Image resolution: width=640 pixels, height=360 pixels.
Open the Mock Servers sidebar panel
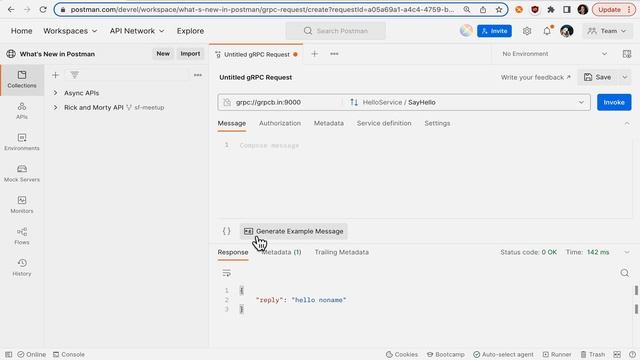pos(22,173)
